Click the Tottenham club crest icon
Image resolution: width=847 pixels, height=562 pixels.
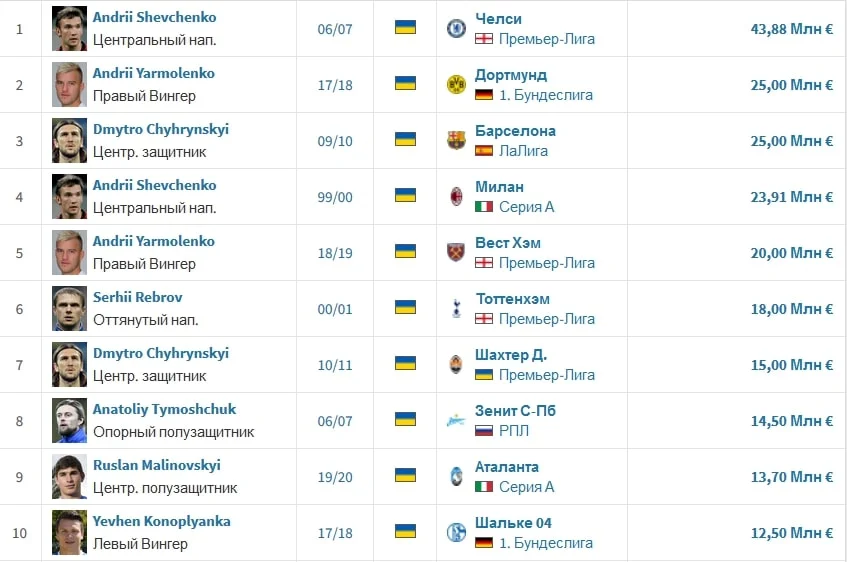[x=456, y=308]
